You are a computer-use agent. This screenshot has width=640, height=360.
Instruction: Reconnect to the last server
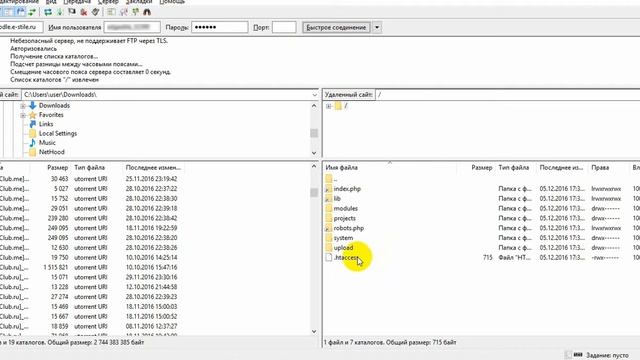click(96, 12)
